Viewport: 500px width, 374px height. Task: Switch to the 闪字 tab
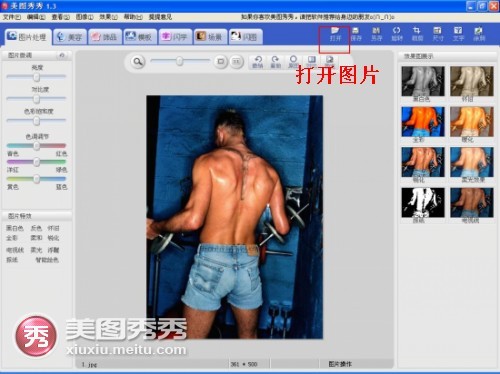click(175, 37)
